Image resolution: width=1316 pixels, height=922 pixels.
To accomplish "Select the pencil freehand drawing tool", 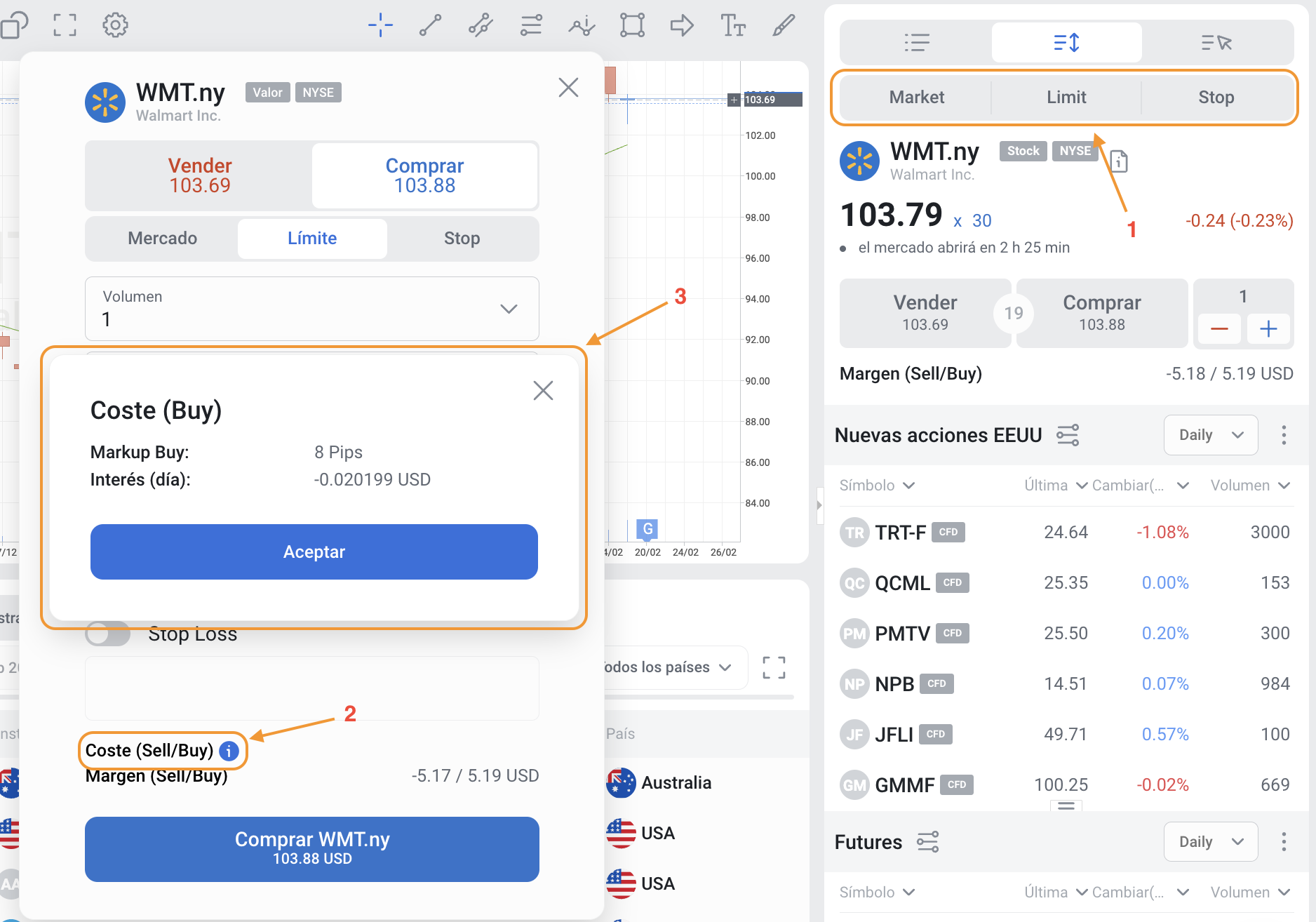I will coord(784,25).
